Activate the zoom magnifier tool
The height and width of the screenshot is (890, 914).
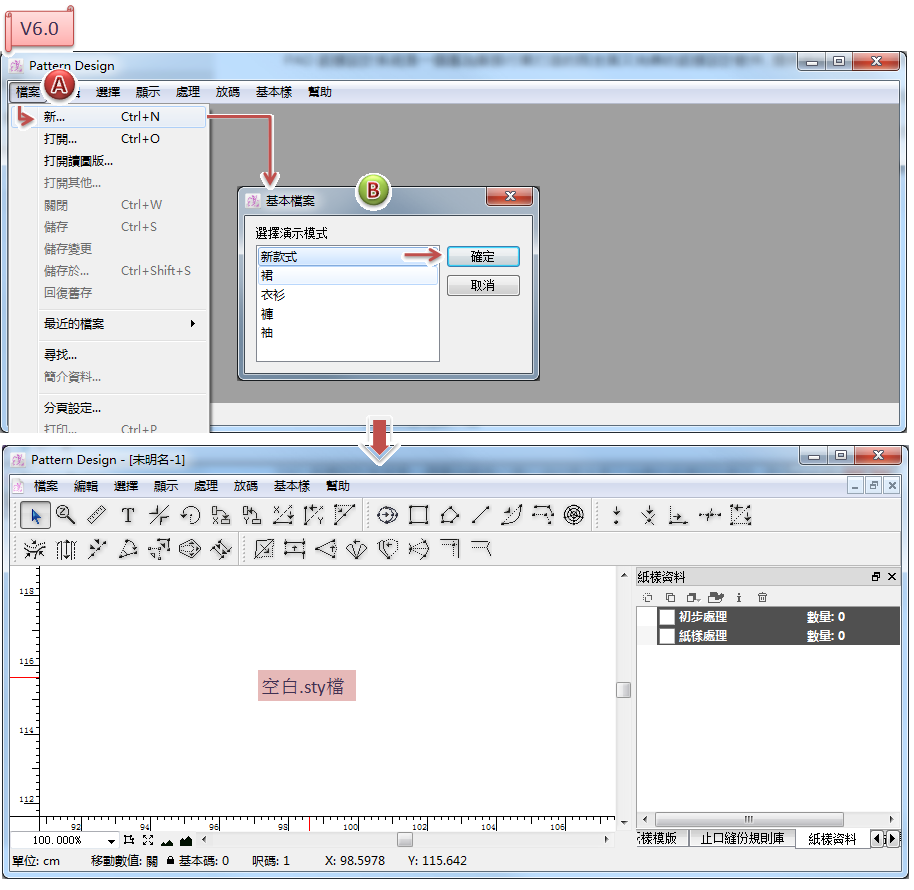[x=66, y=516]
